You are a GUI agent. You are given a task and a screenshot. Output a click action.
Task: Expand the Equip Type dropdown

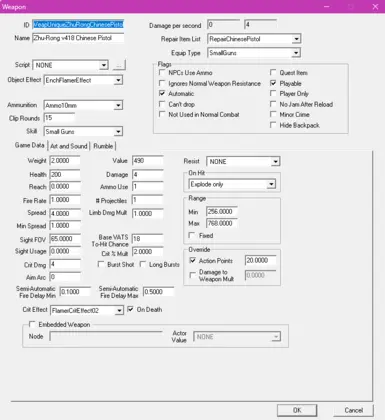point(296,53)
